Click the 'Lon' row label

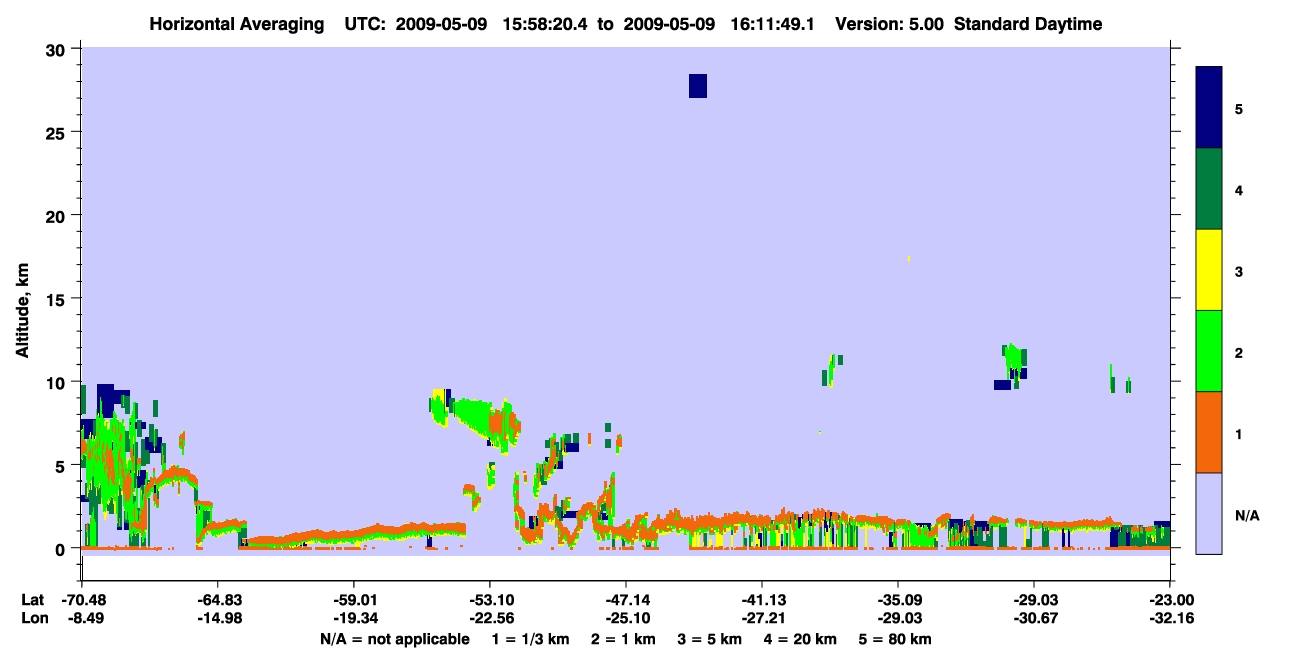point(33,619)
